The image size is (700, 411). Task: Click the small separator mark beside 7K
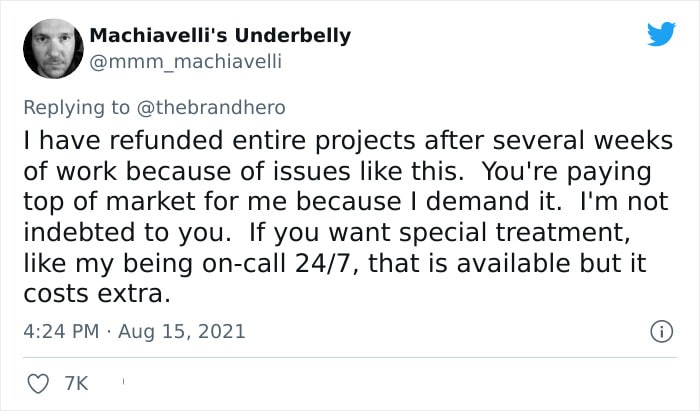123,382
